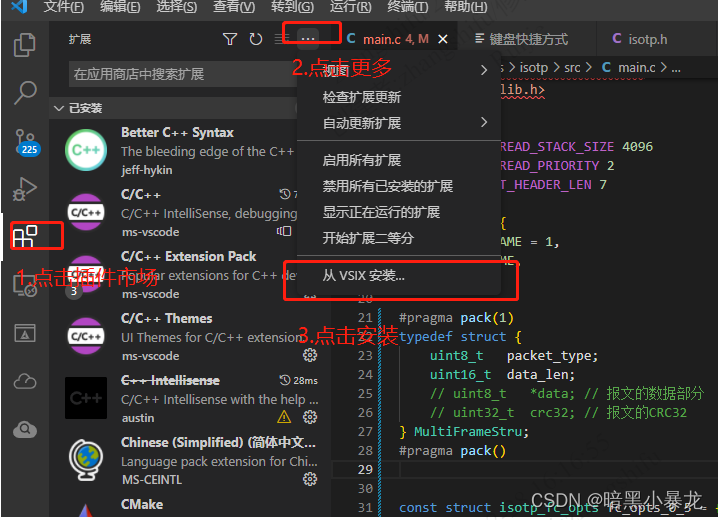Select 开始扩展二等分 entry

(399, 238)
